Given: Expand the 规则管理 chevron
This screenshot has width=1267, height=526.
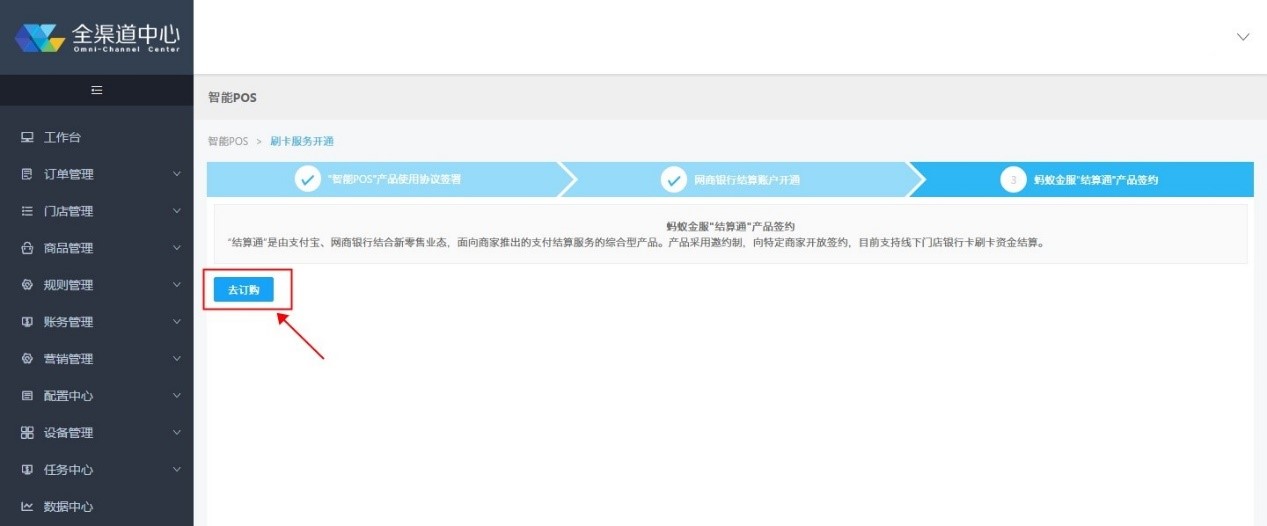Looking at the screenshot, I should 177,285.
